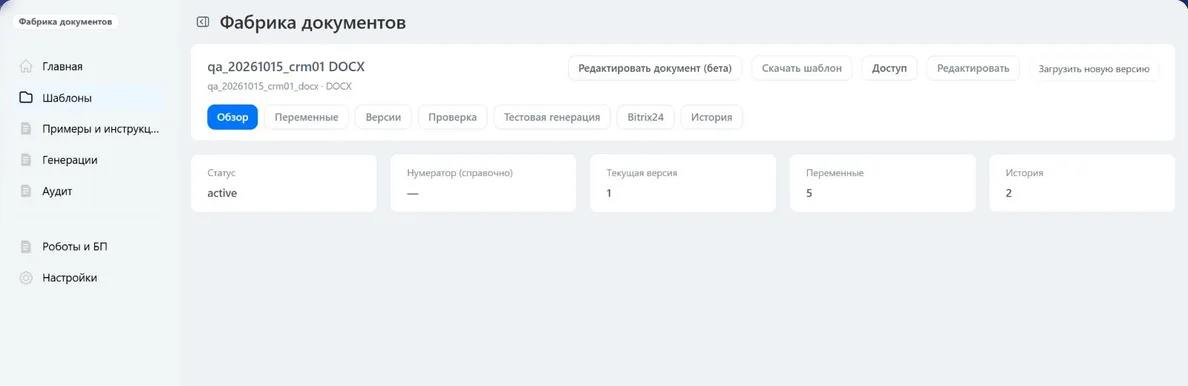The height and width of the screenshot is (386, 1188).
Task: Click Загрузить новую версию button
Action: pyautogui.click(x=1094, y=69)
